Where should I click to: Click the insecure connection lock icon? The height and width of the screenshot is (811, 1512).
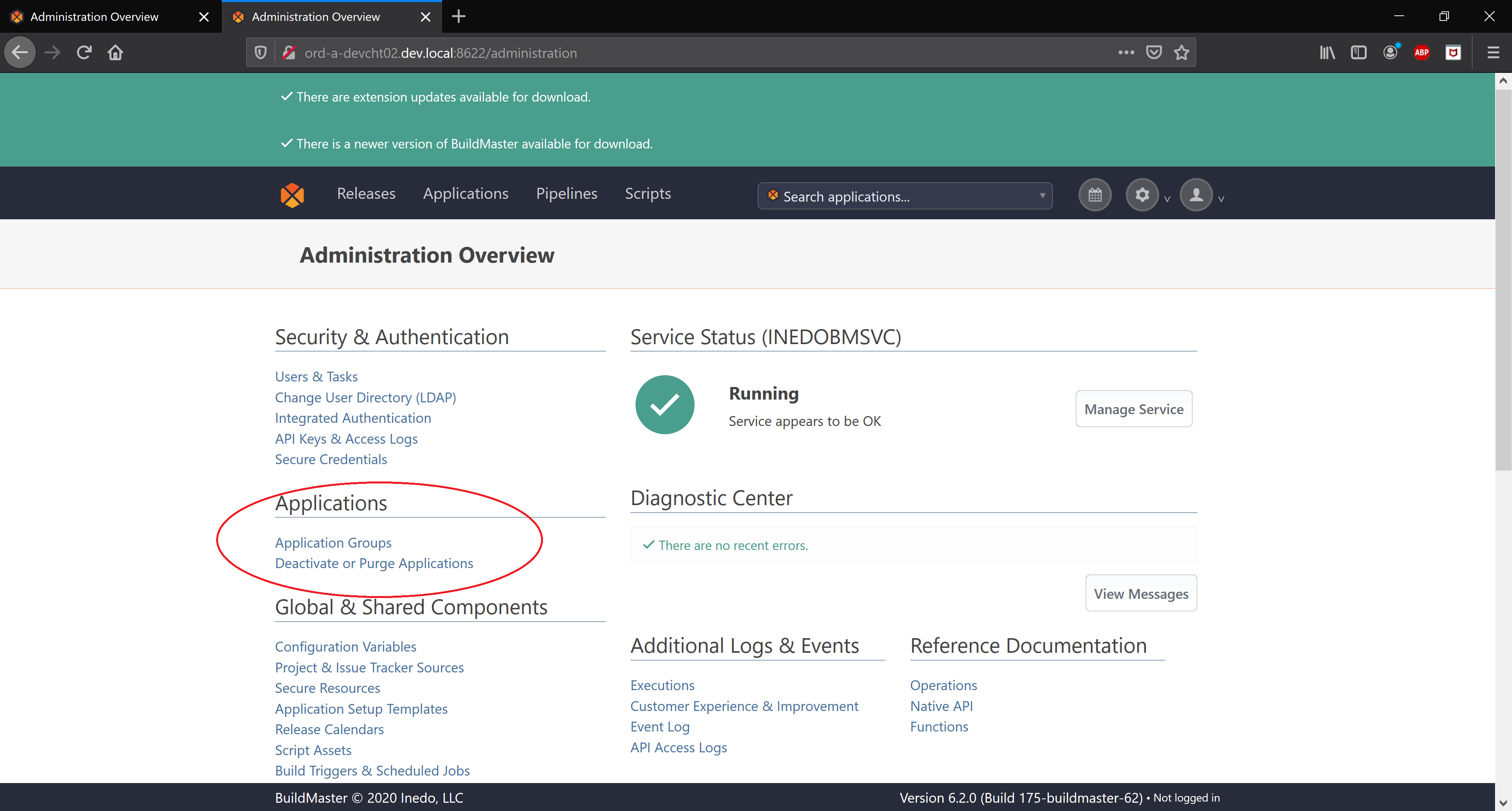[x=289, y=53]
